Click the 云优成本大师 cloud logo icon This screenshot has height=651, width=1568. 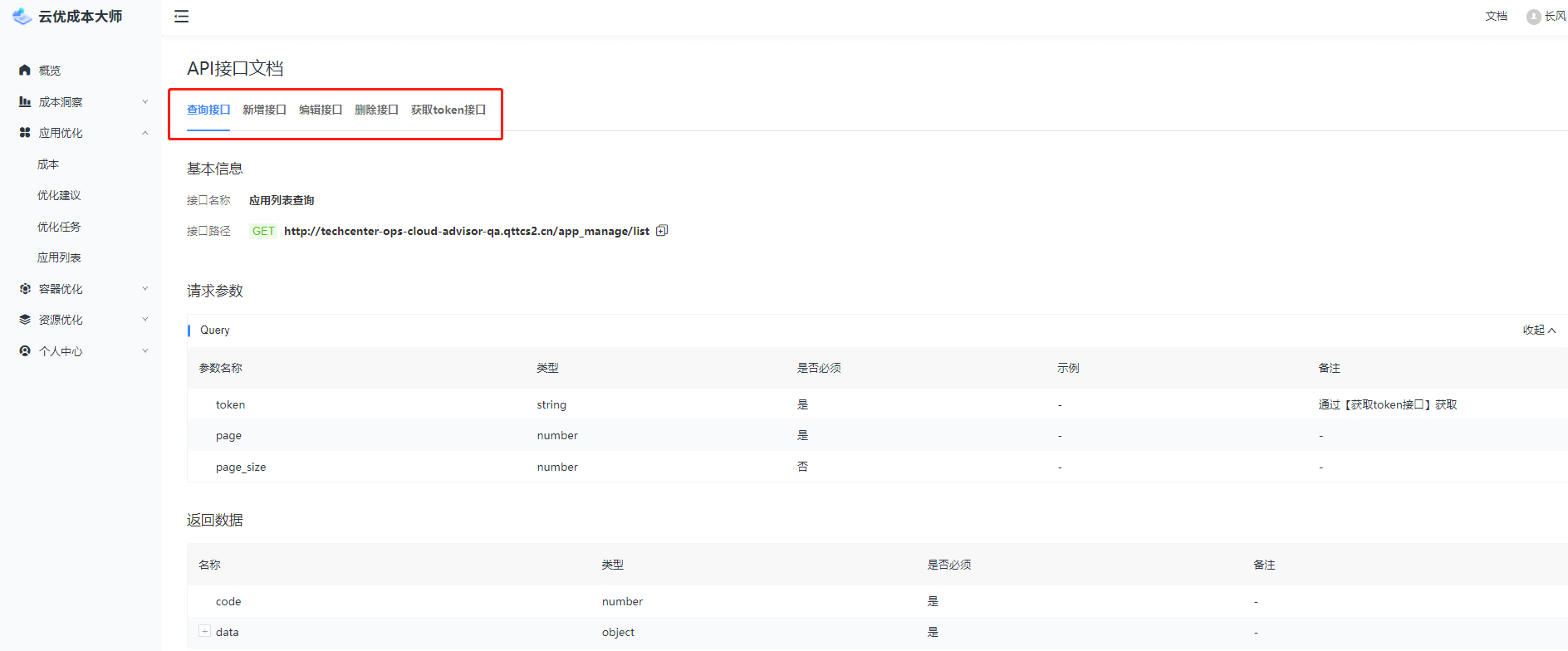(x=22, y=17)
